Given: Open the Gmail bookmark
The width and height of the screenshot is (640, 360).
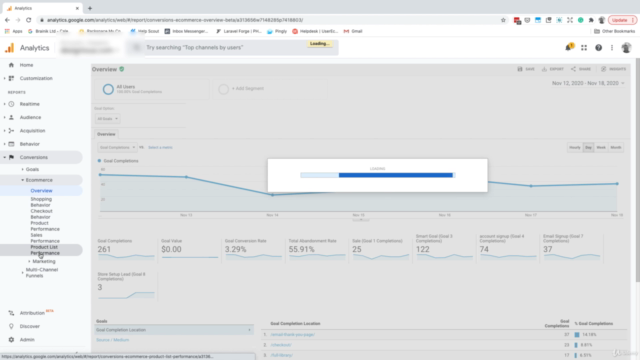Looking at the screenshot, I should [353, 31].
